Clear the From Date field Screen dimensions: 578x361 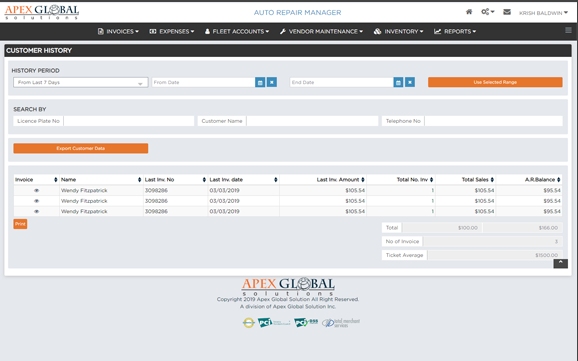click(272, 82)
